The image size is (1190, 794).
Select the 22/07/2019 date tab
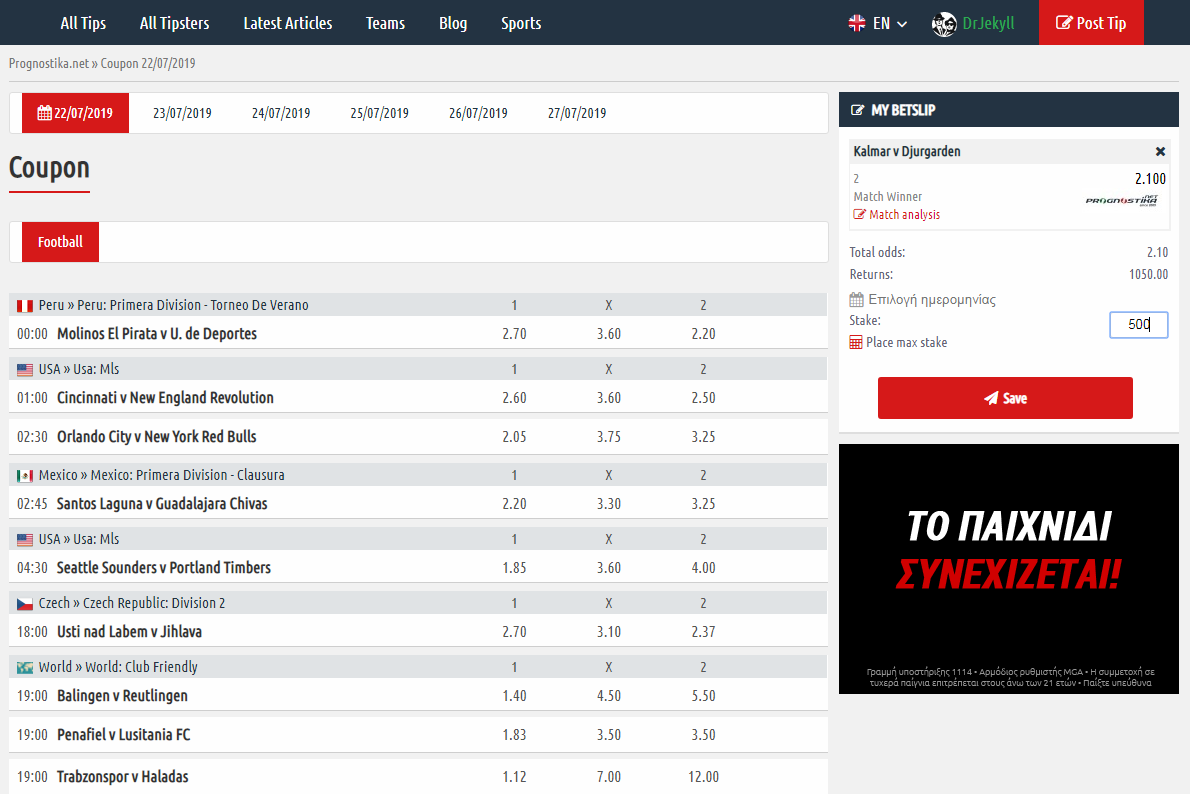tap(75, 113)
